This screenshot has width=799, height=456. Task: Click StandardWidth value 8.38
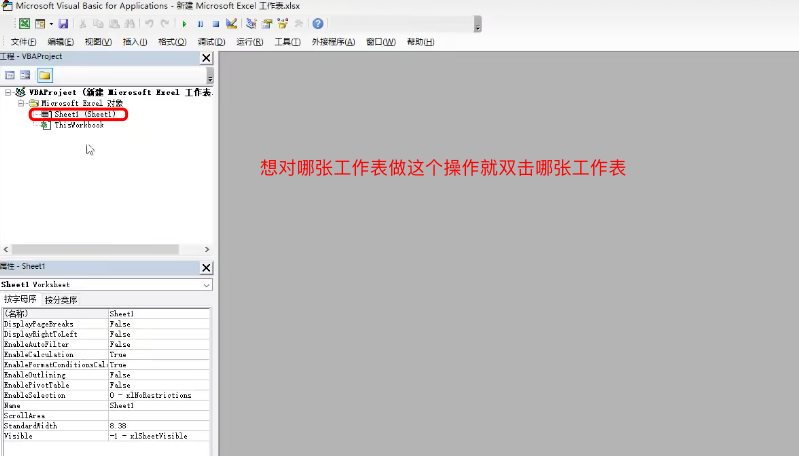pyautogui.click(x=159, y=426)
